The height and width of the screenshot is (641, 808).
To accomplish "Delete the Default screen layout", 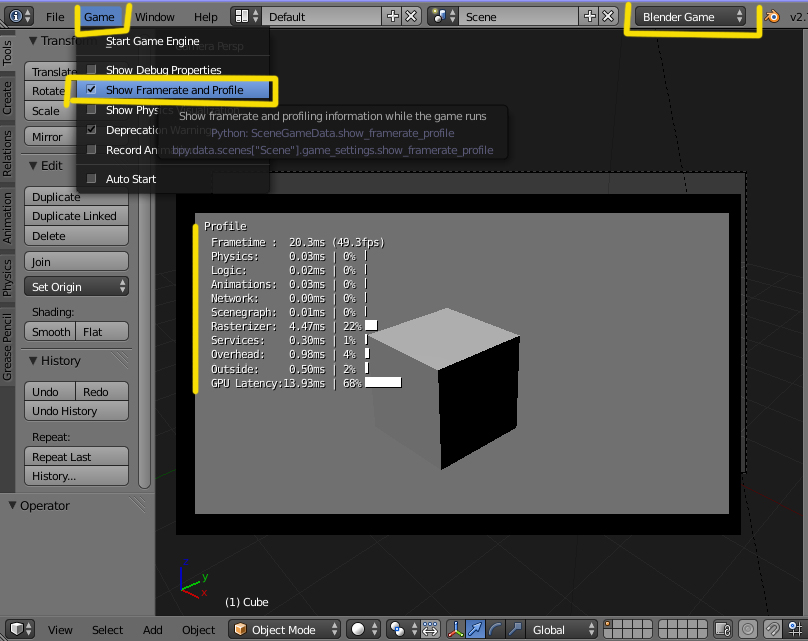I will point(411,16).
